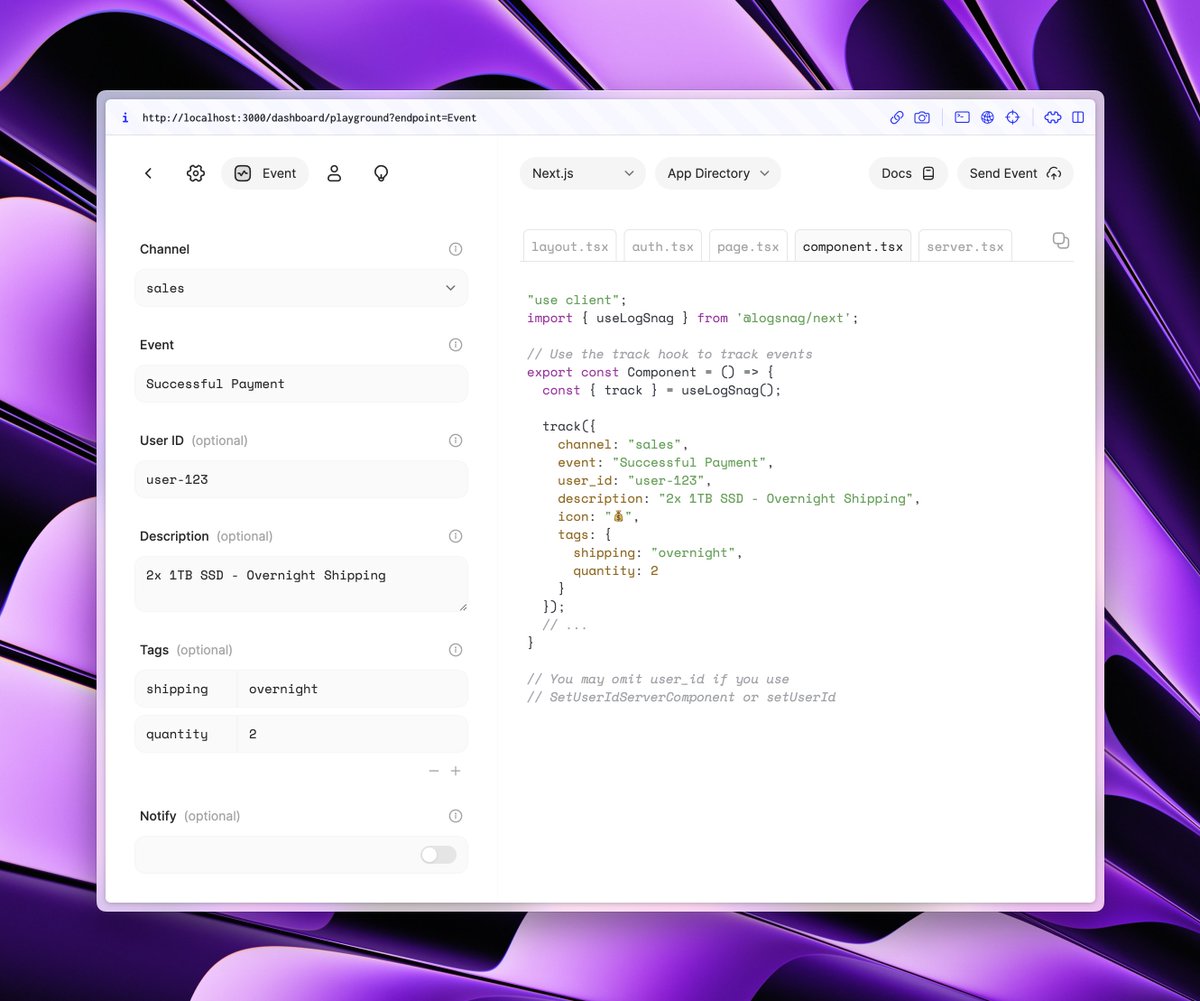Show info for Tags field
Viewport: 1200px width, 1001px height.
tap(456, 650)
